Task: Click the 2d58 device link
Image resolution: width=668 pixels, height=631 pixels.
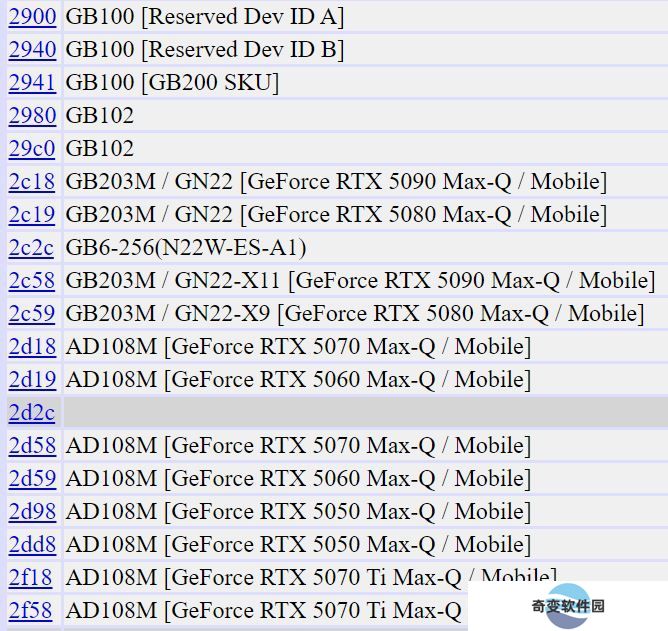Action: click(32, 446)
